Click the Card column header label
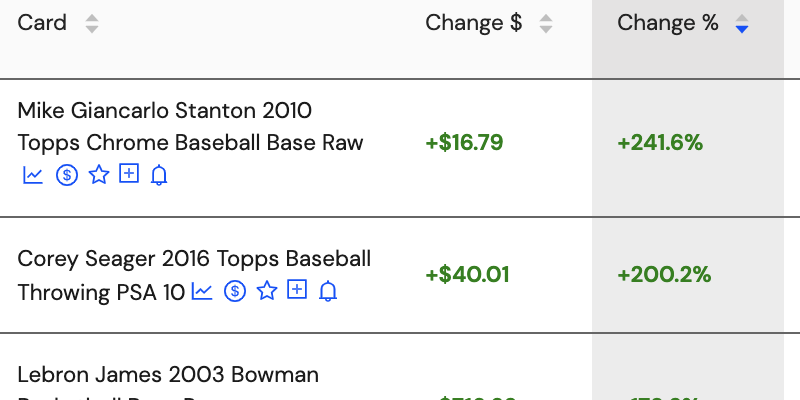The image size is (800, 400). point(42,22)
